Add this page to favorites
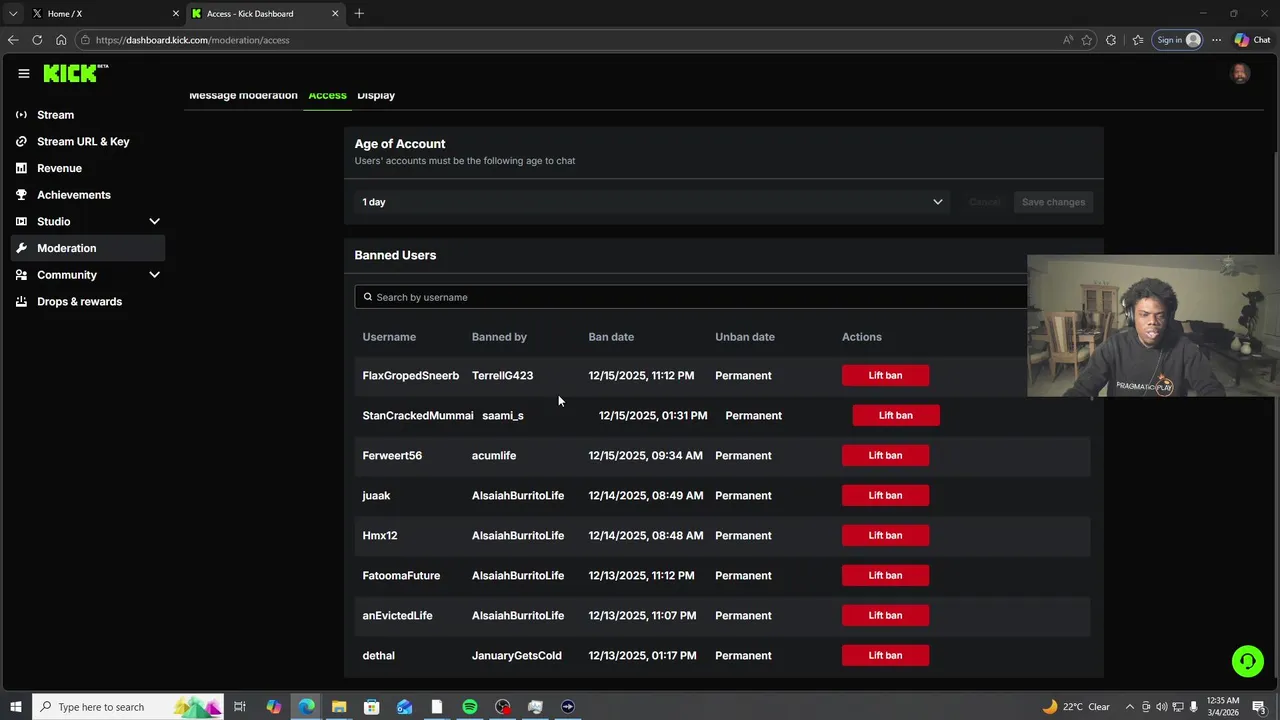This screenshot has width=1280, height=720. [1087, 40]
